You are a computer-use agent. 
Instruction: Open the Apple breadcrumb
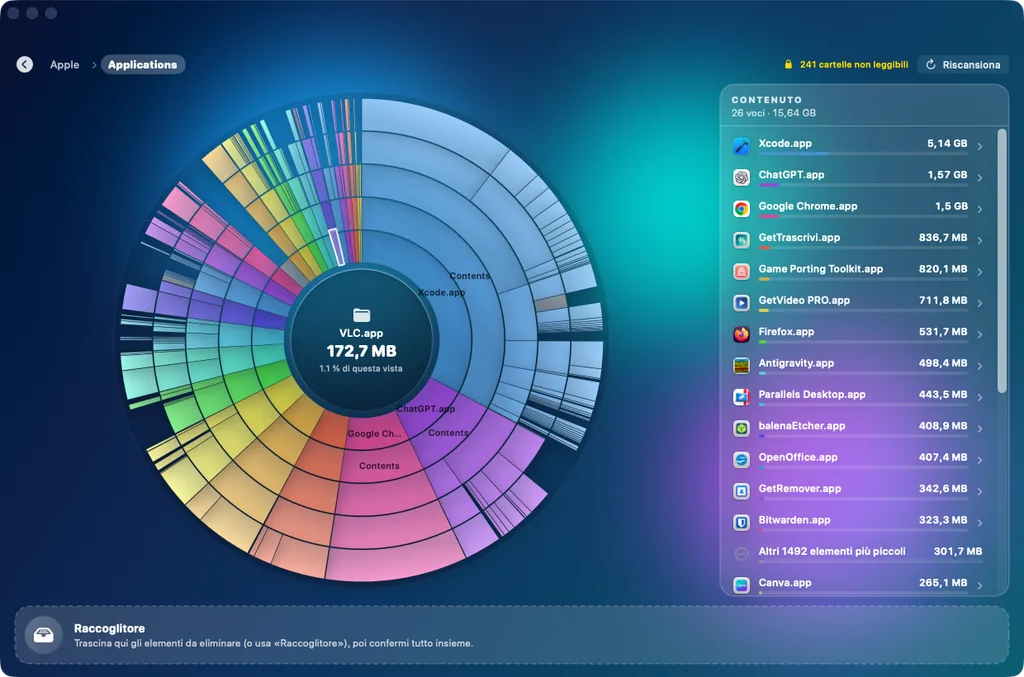pos(65,65)
